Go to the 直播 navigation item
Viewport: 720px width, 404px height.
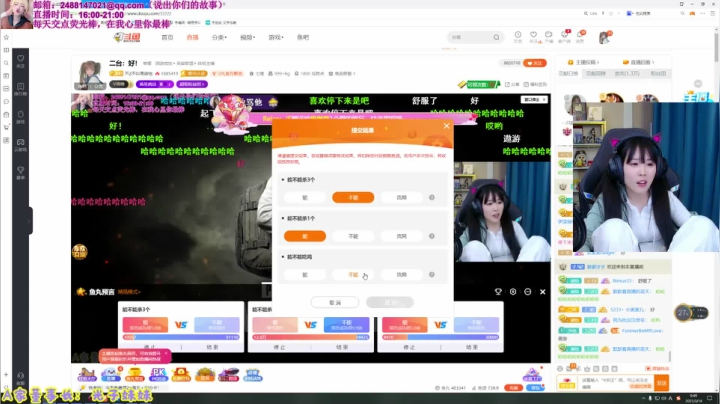[x=192, y=37]
